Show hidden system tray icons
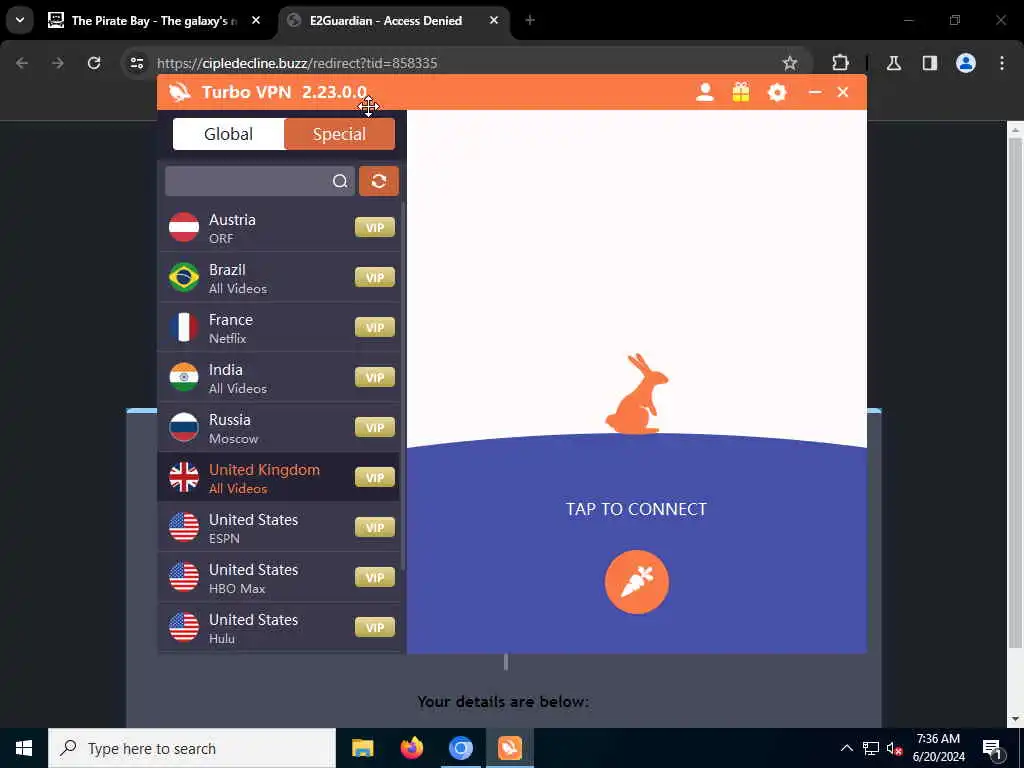Image resolution: width=1024 pixels, height=768 pixels. (846, 748)
